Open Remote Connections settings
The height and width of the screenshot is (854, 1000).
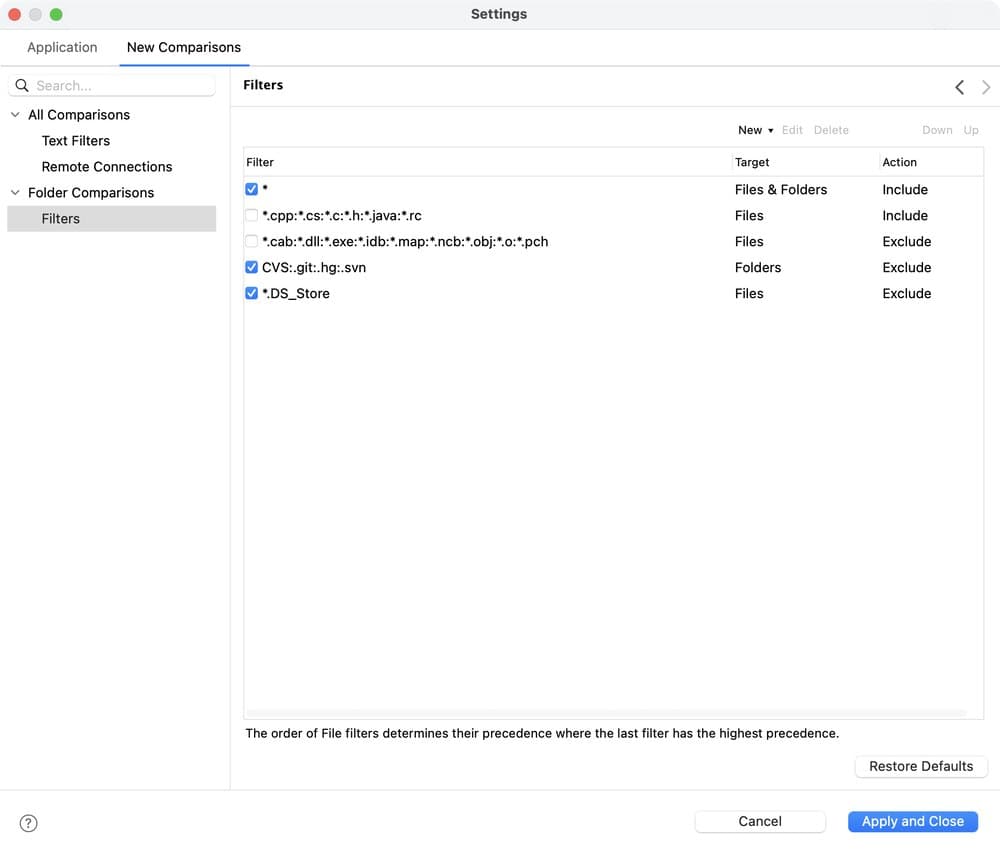pos(107,167)
